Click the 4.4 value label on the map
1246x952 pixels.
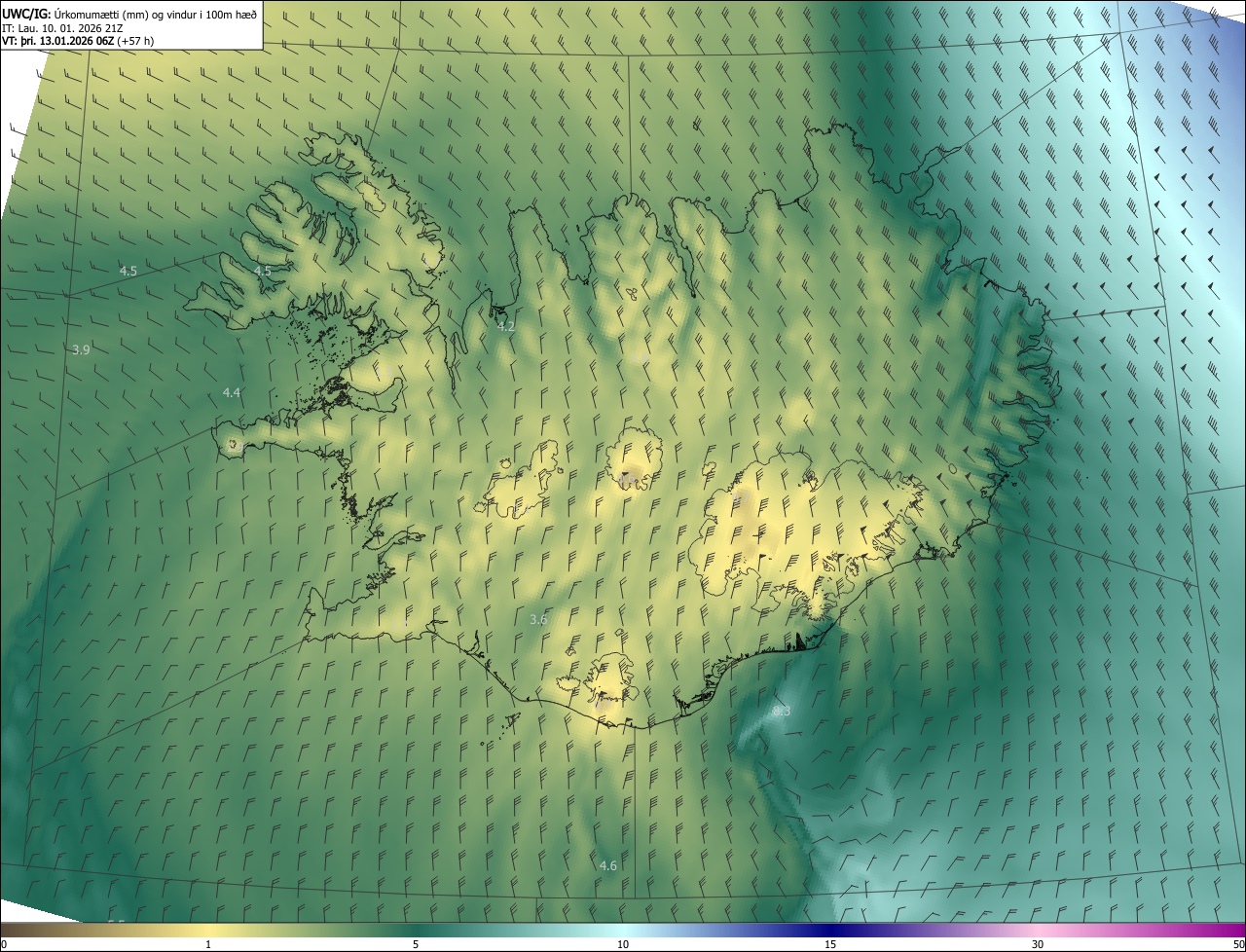click(x=232, y=392)
